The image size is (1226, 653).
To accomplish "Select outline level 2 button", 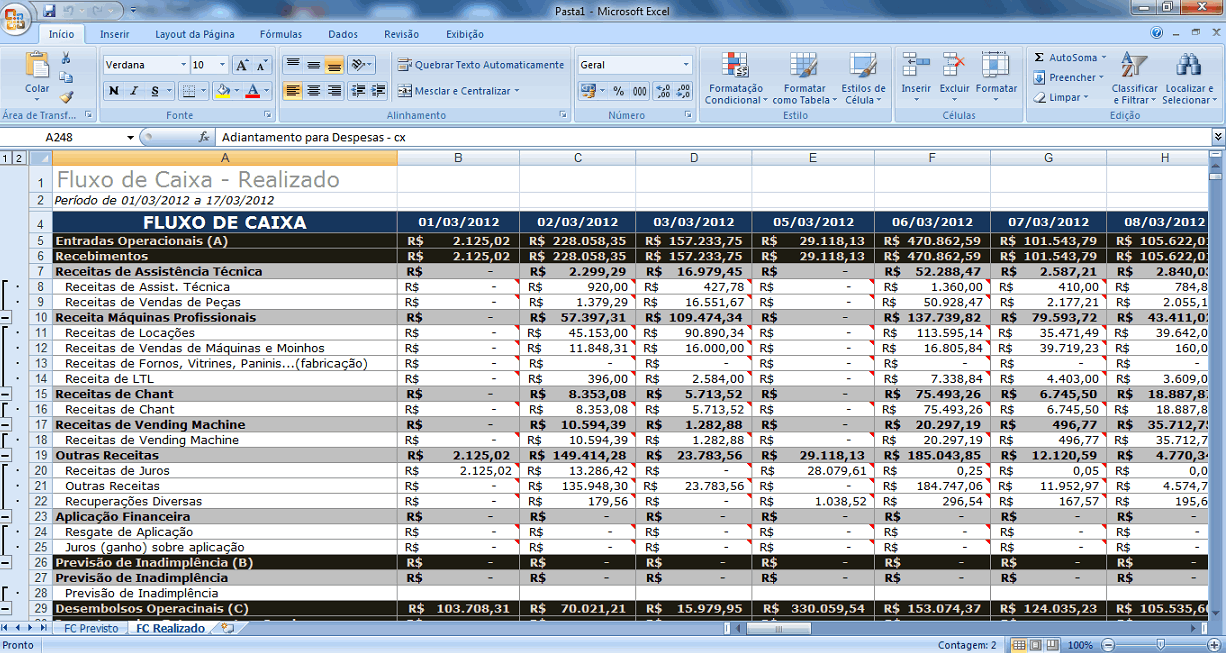I will pyautogui.click(x=19, y=158).
